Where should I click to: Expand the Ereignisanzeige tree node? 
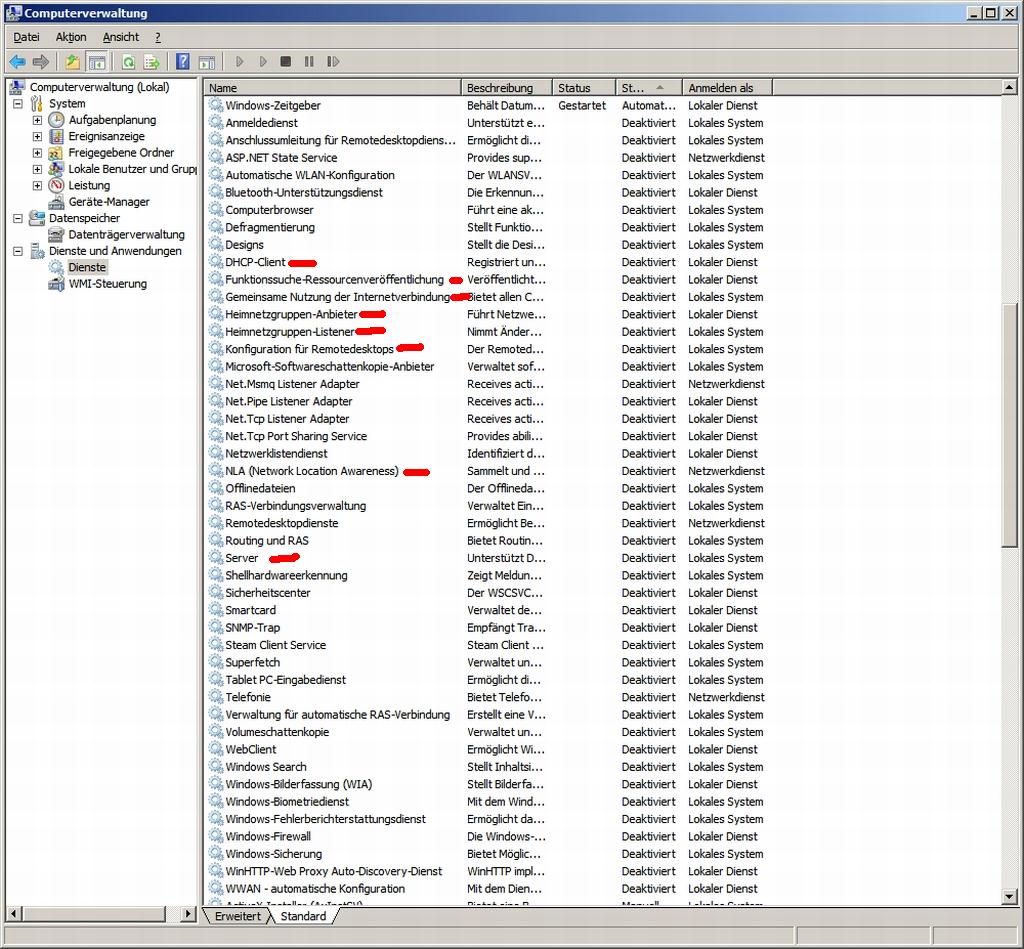coord(37,137)
